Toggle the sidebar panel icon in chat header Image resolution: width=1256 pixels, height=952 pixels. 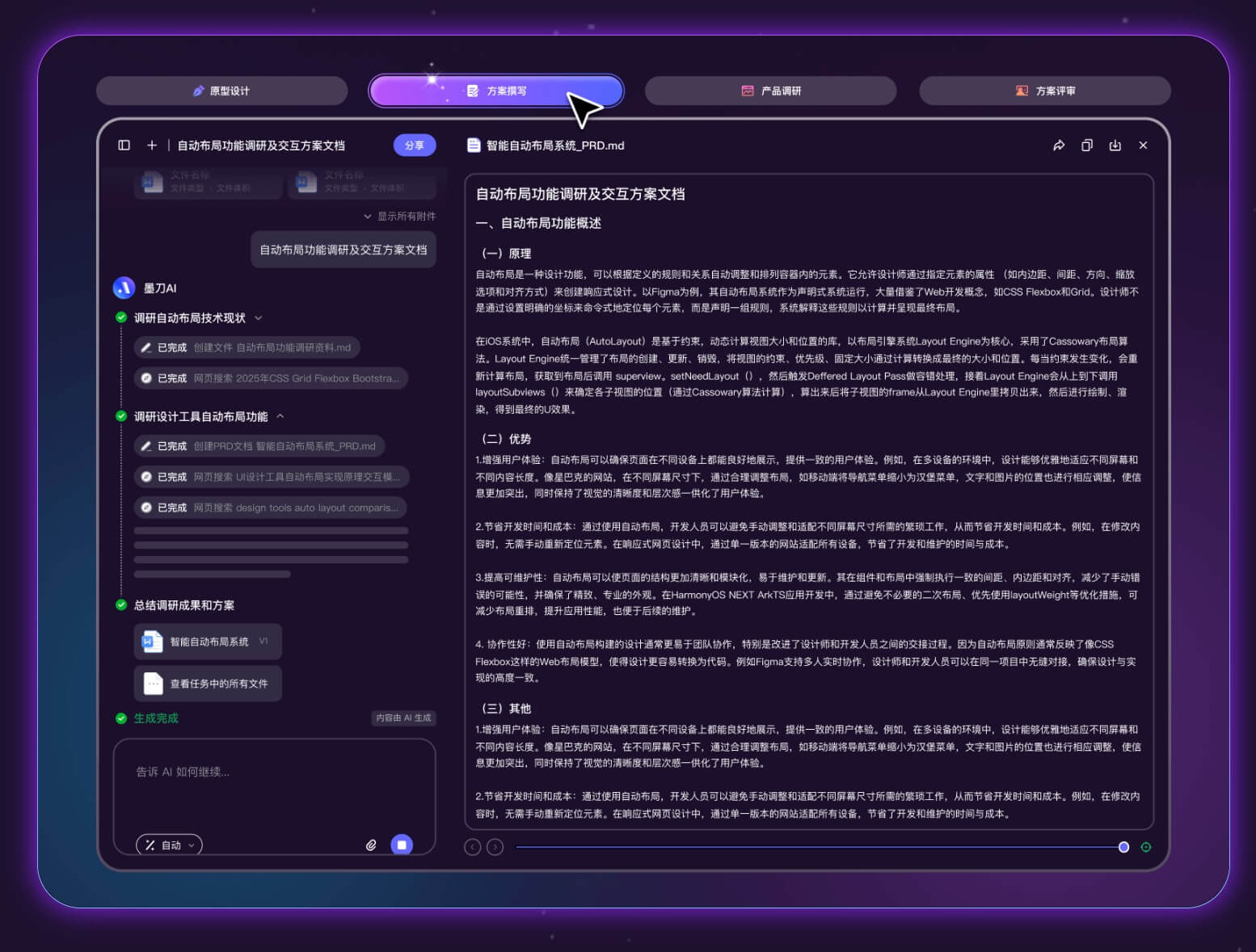coord(123,145)
